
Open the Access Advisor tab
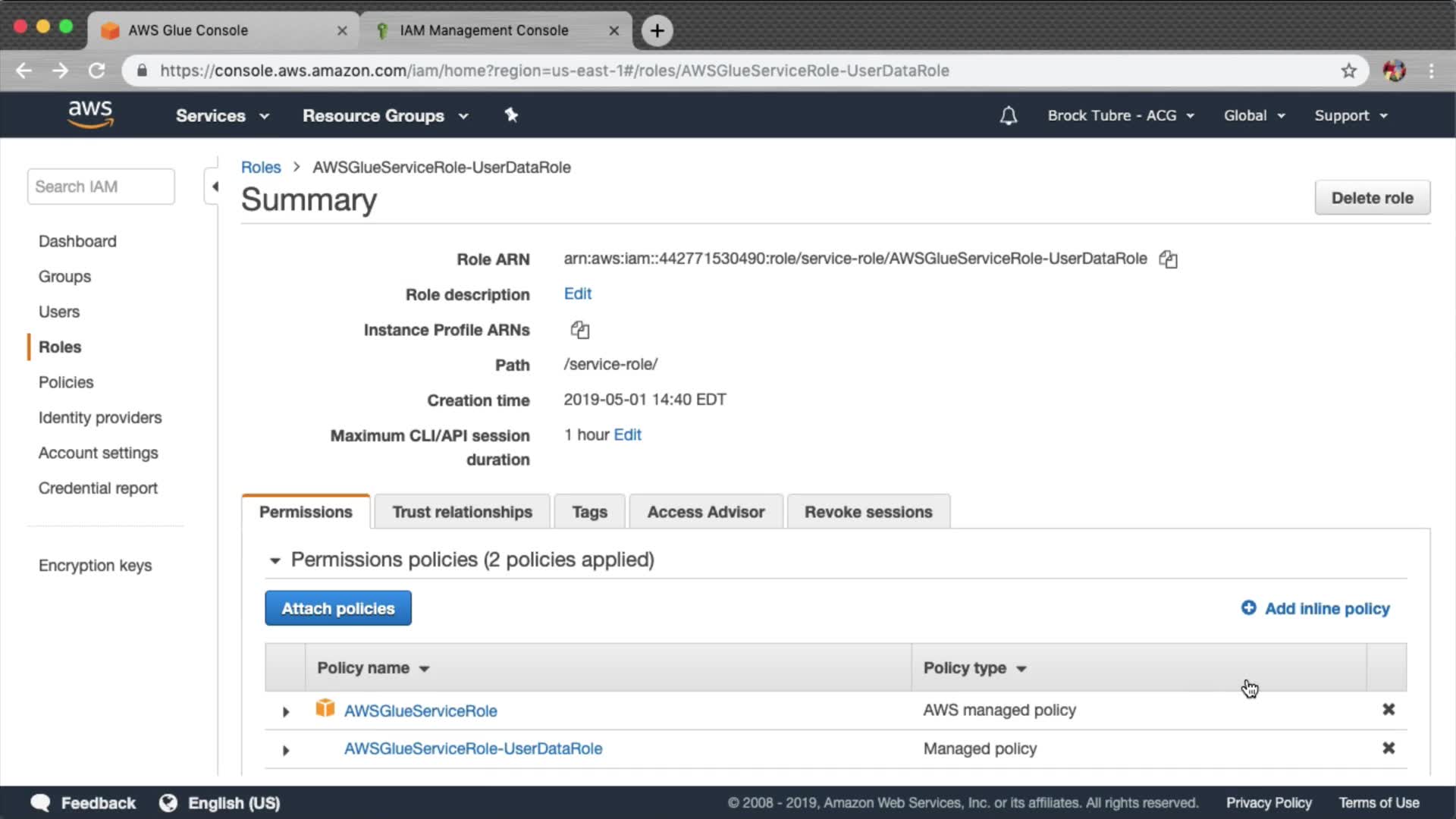(x=705, y=512)
